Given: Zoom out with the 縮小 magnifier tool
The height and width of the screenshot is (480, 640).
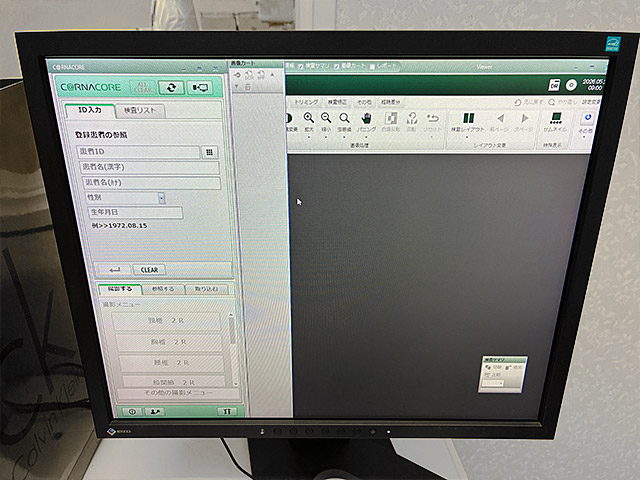Looking at the screenshot, I should tap(326, 118).
